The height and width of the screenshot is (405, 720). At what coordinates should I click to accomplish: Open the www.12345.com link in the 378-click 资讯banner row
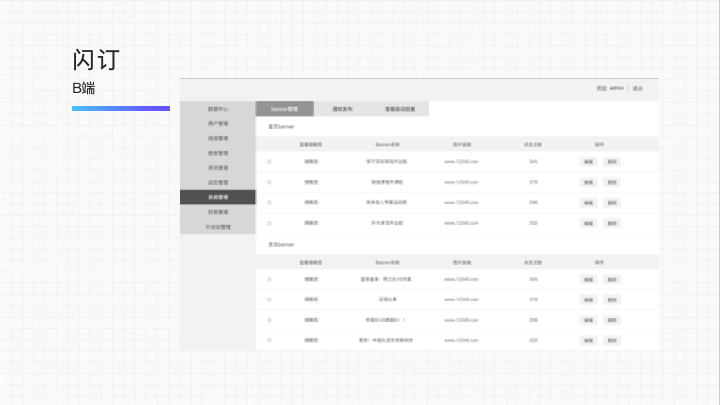[461, 299]
